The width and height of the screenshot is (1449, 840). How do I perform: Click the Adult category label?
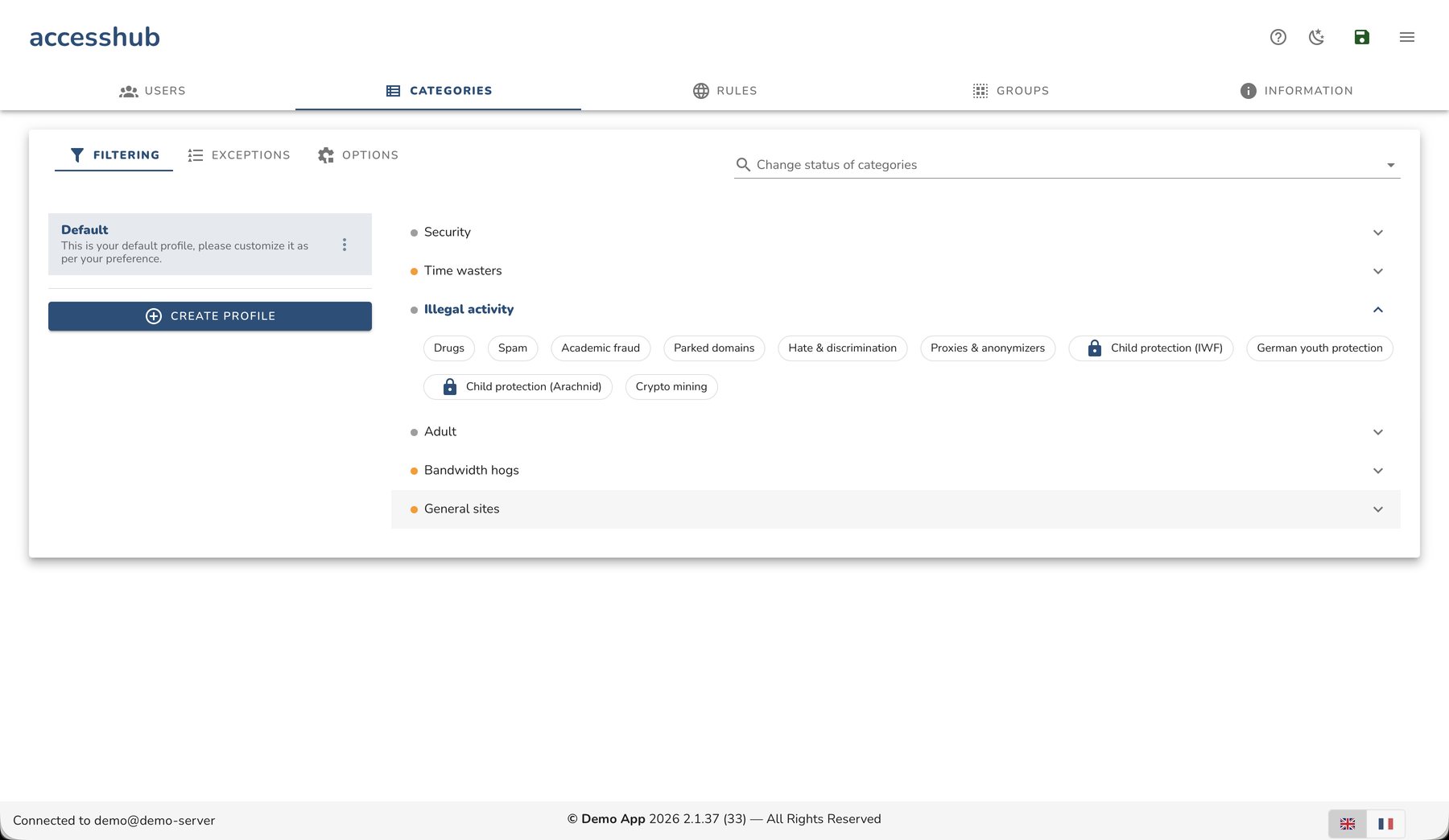click(440, 431)
